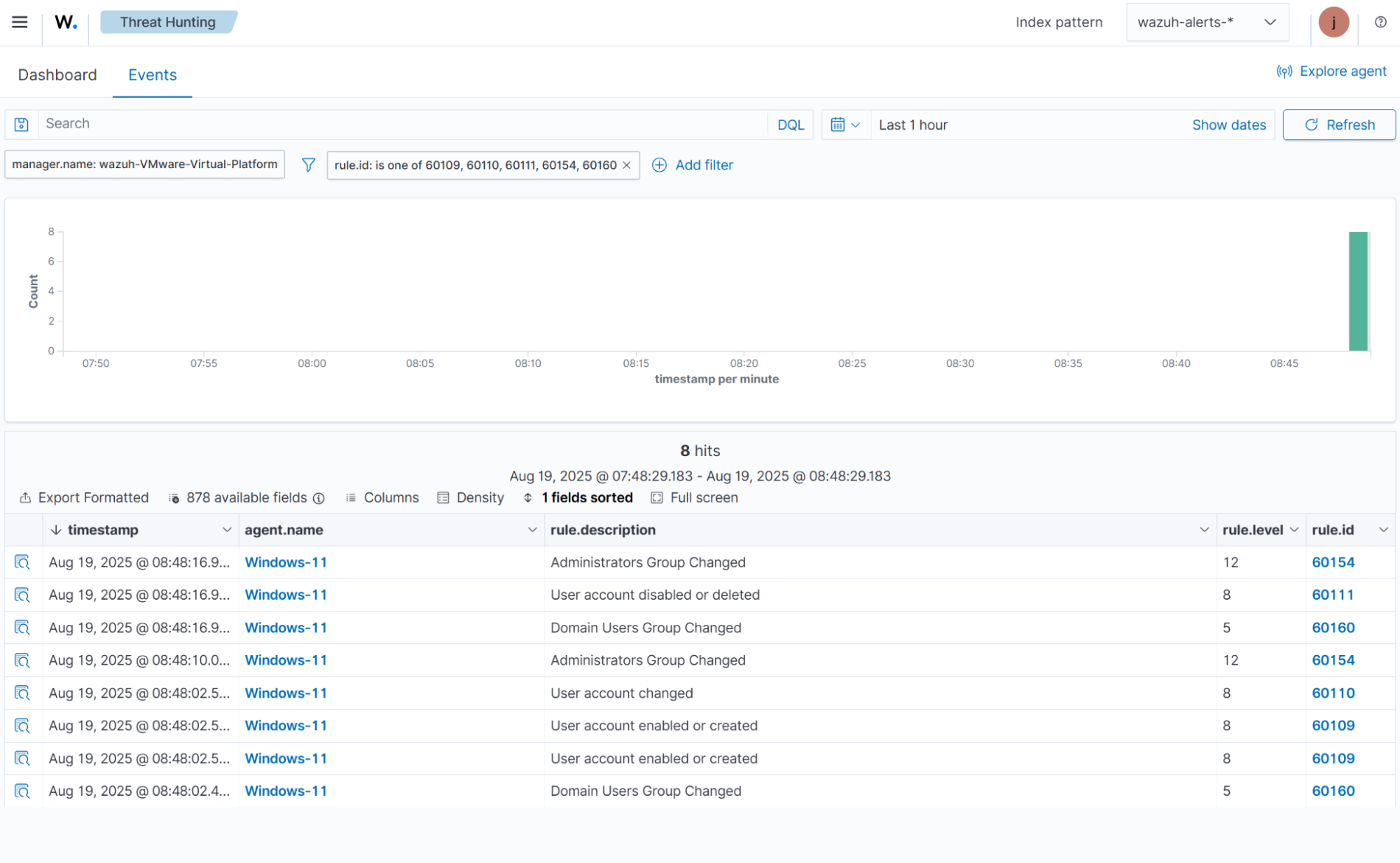This screenshot has height=863, width=1400.
Task: Click 'User account changed' description cell
Action: [621, 693]
